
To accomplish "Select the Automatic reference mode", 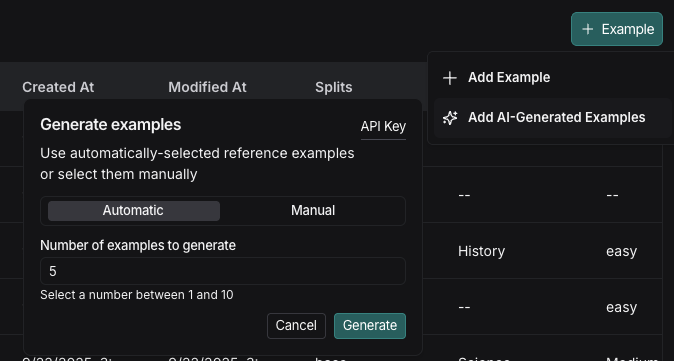I will (134, 211).
